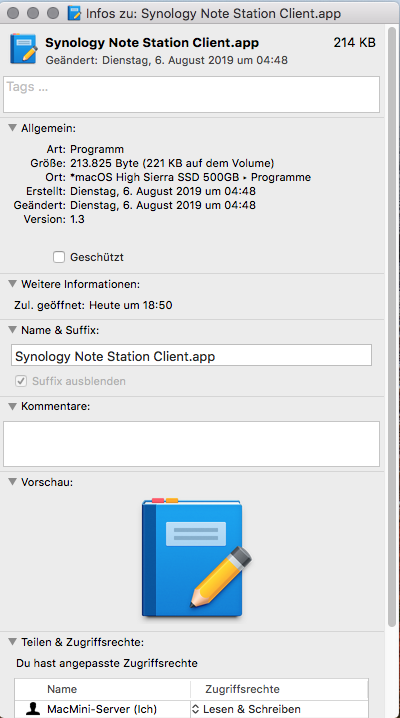Screen dimensions: 400x718
Task: Collapse the Name & Suffix section
Action: 13,330
